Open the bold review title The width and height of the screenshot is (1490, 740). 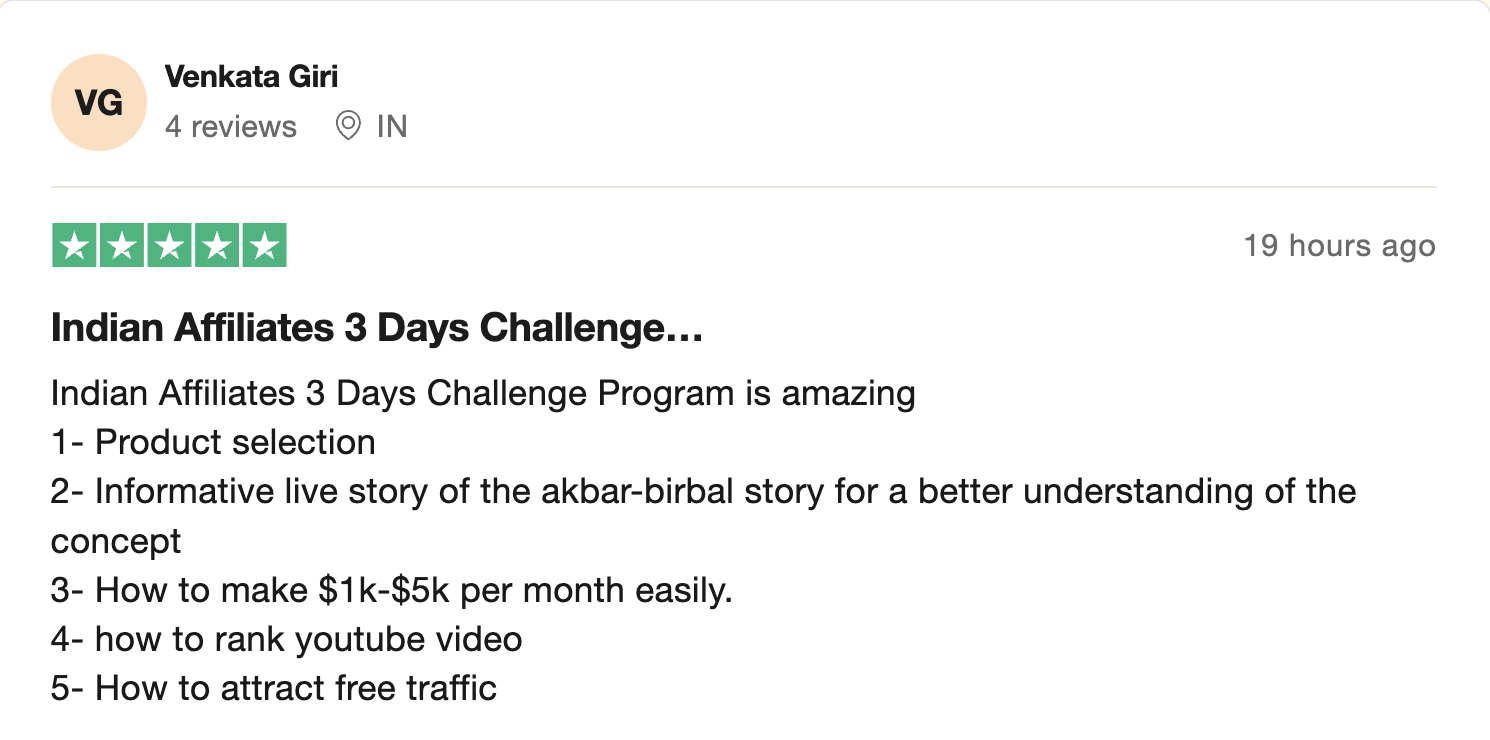pyautogui.click(x=377, y=328)
